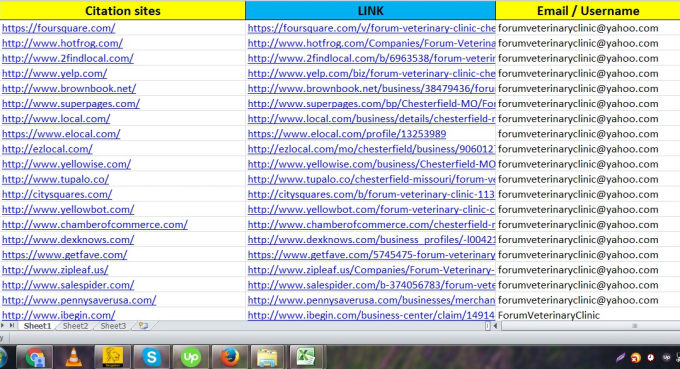680x369 pixels.
Task: Click the red clock tray icon
Action: coord(651,357)
